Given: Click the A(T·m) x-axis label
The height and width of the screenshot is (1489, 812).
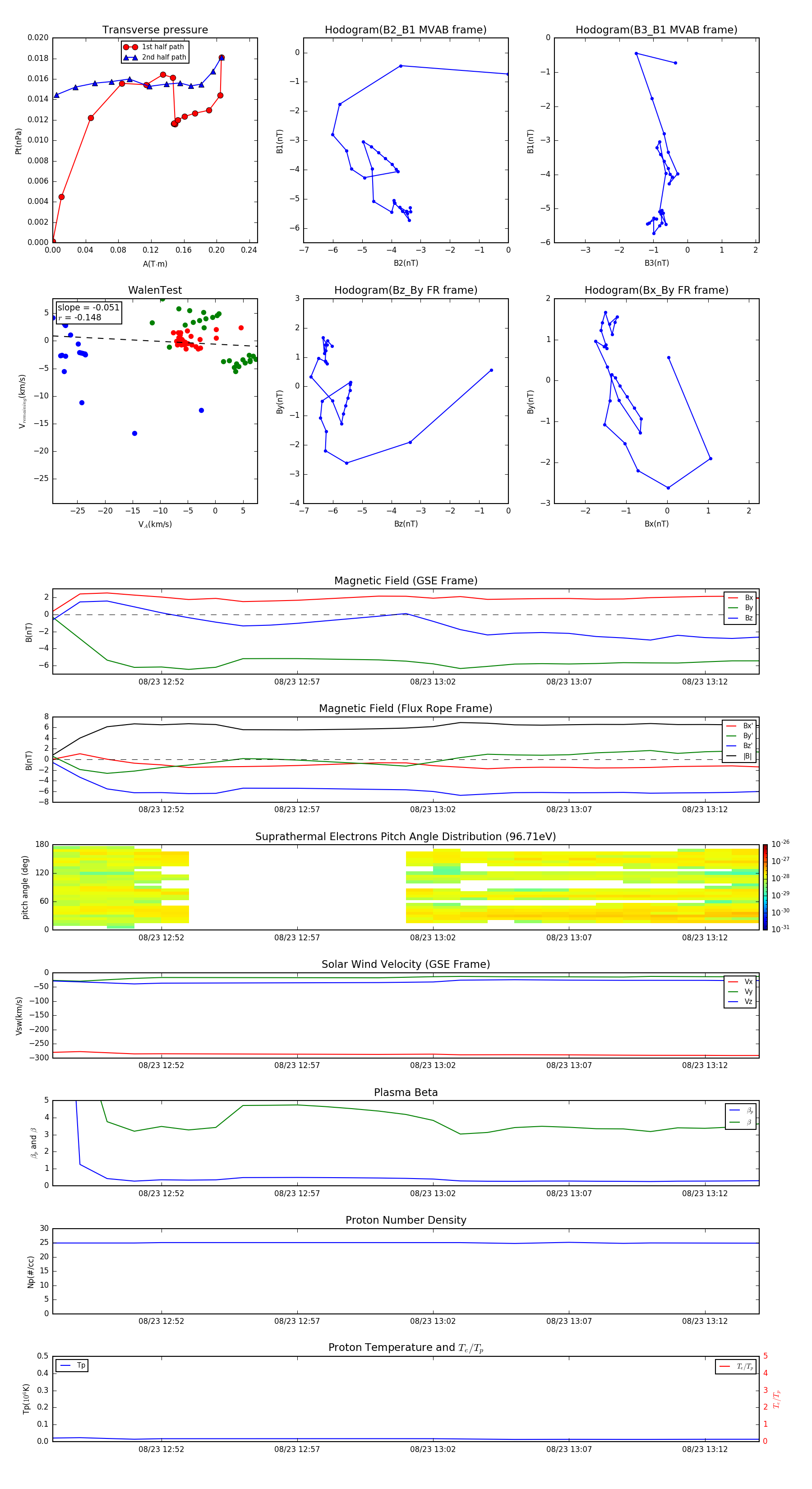Looking at the screenshot, I should tap(155, 264).
